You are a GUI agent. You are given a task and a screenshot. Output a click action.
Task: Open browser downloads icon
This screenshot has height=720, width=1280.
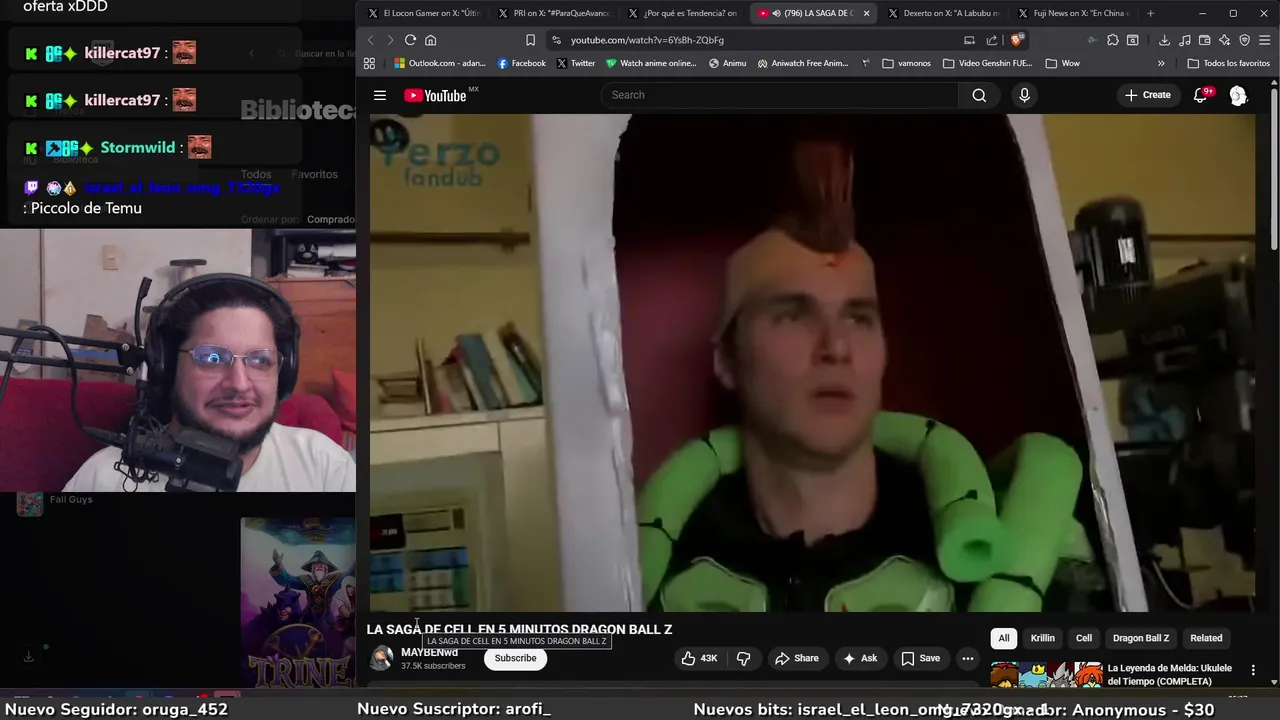pyautogui.click(x=1164, y=40)
